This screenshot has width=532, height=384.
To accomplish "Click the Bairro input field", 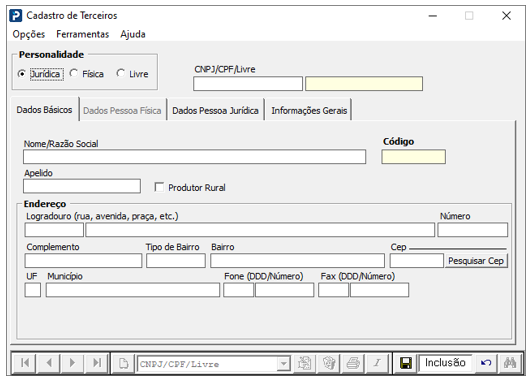I will pyautogui.click(x=297, y=261).
